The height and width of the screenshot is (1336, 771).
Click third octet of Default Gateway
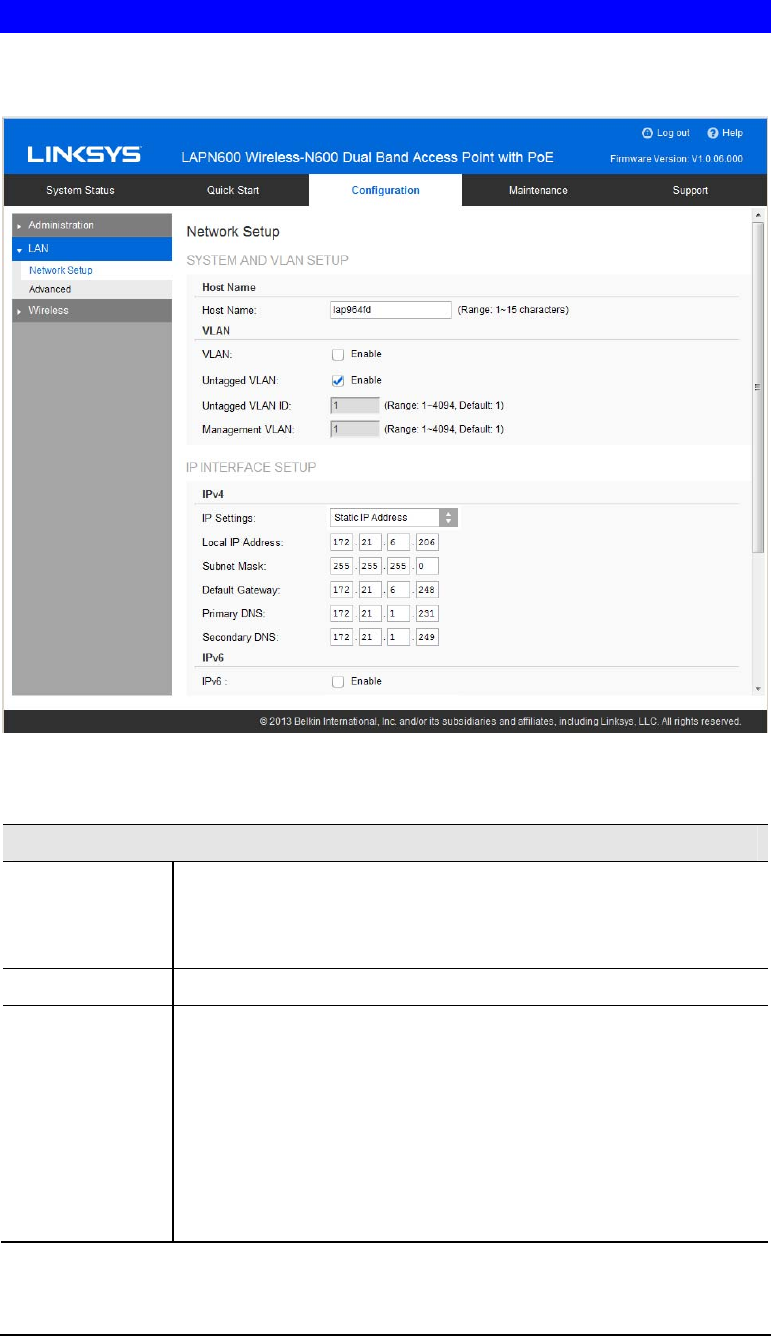(399, 590)
